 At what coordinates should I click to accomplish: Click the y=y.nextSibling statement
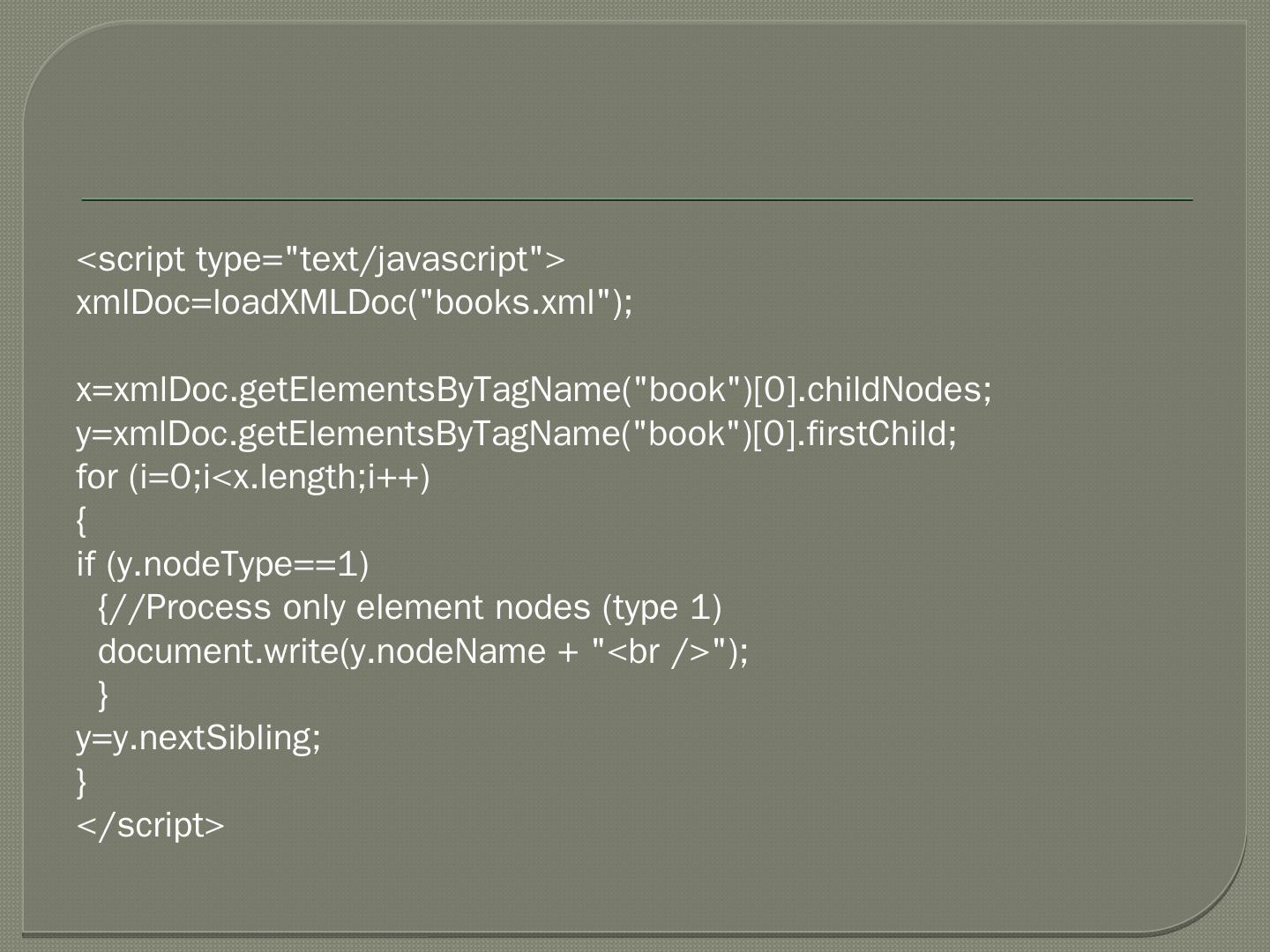(x=198, y=738)
